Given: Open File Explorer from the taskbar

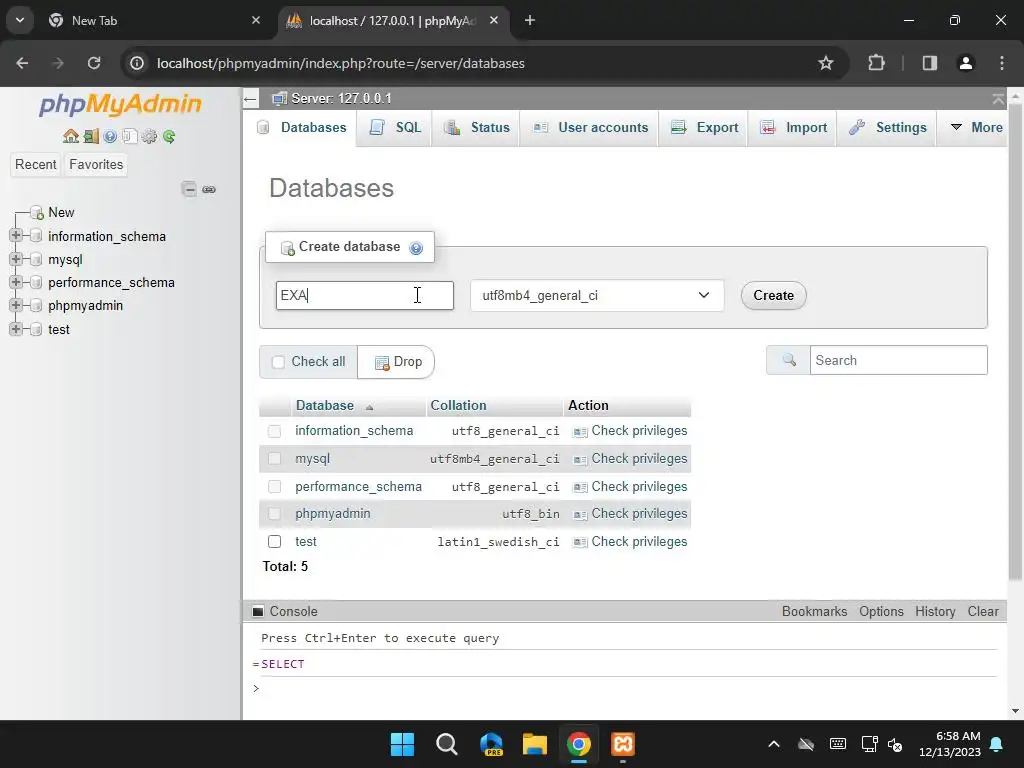Looking at the screenshot, I should point(534,744).
